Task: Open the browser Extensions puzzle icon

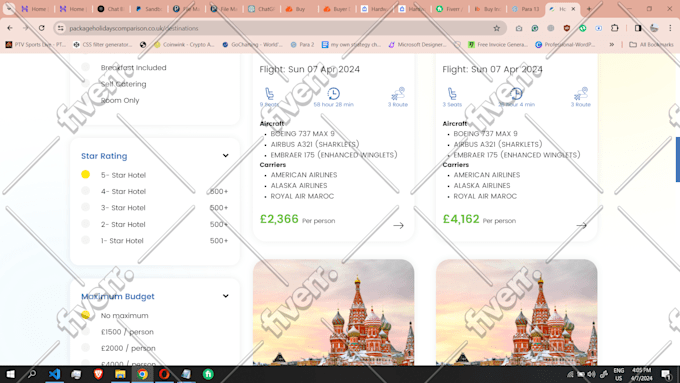Action: [x=615, y=28]
